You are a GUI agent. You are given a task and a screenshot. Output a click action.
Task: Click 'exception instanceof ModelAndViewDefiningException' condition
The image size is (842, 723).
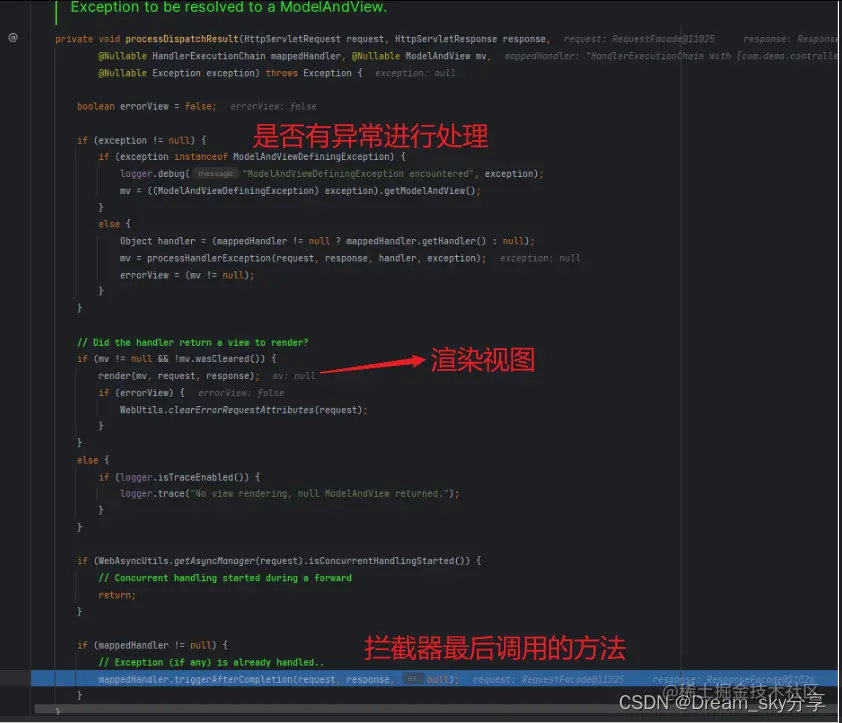coord(255,157)
